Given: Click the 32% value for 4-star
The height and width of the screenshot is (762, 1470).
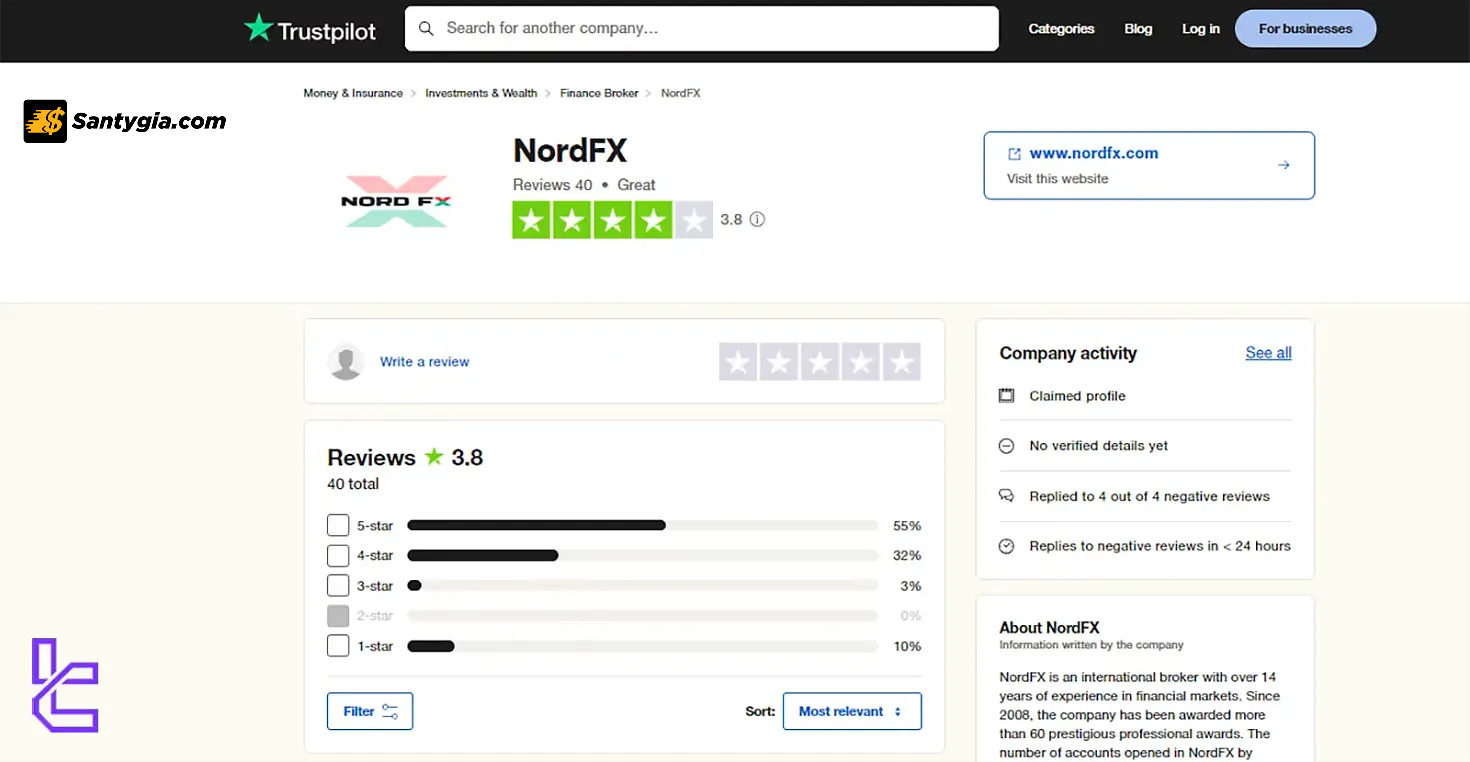Looking at the screenshot, I should click(x=907, y=556).
